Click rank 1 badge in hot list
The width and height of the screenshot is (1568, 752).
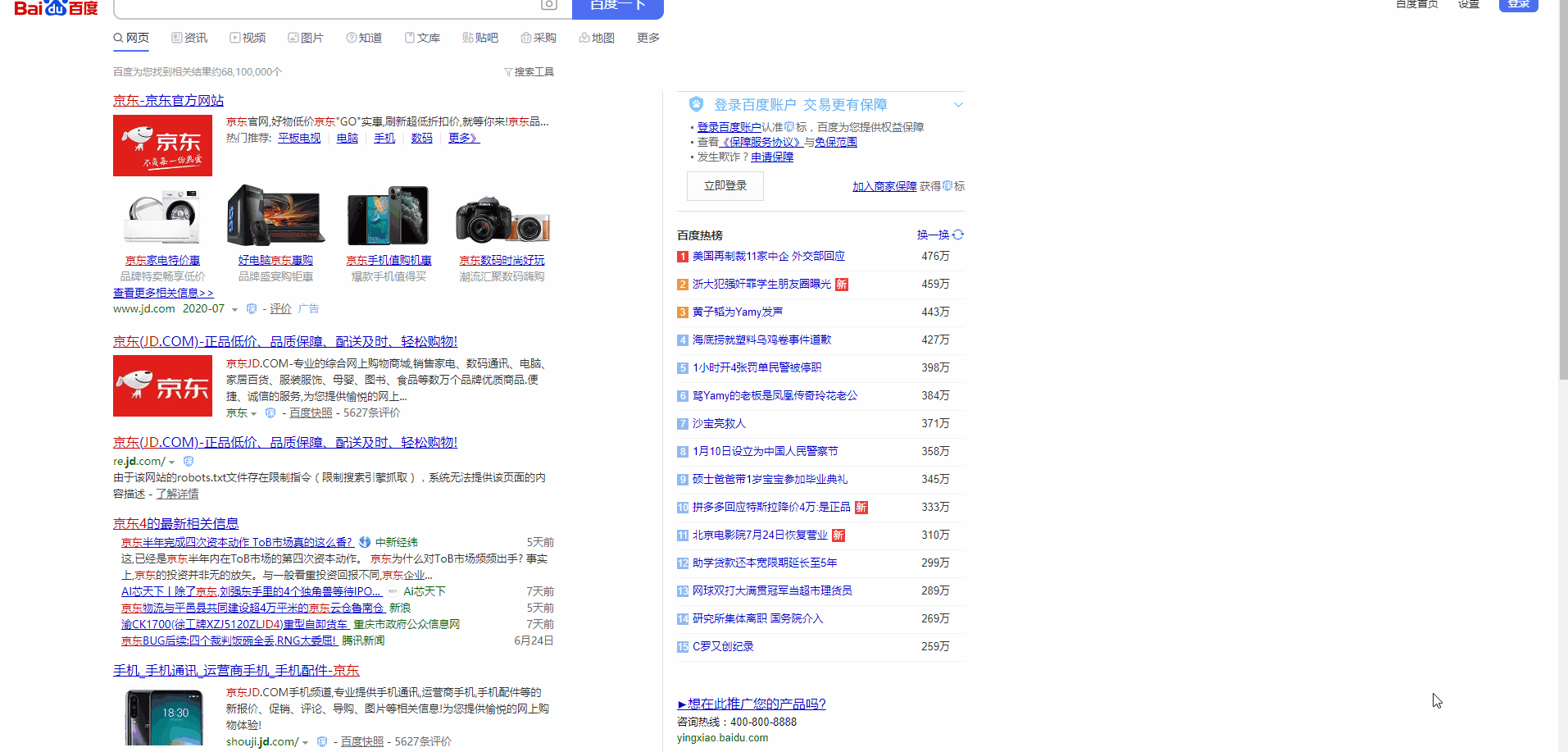(x=683, y=257)
